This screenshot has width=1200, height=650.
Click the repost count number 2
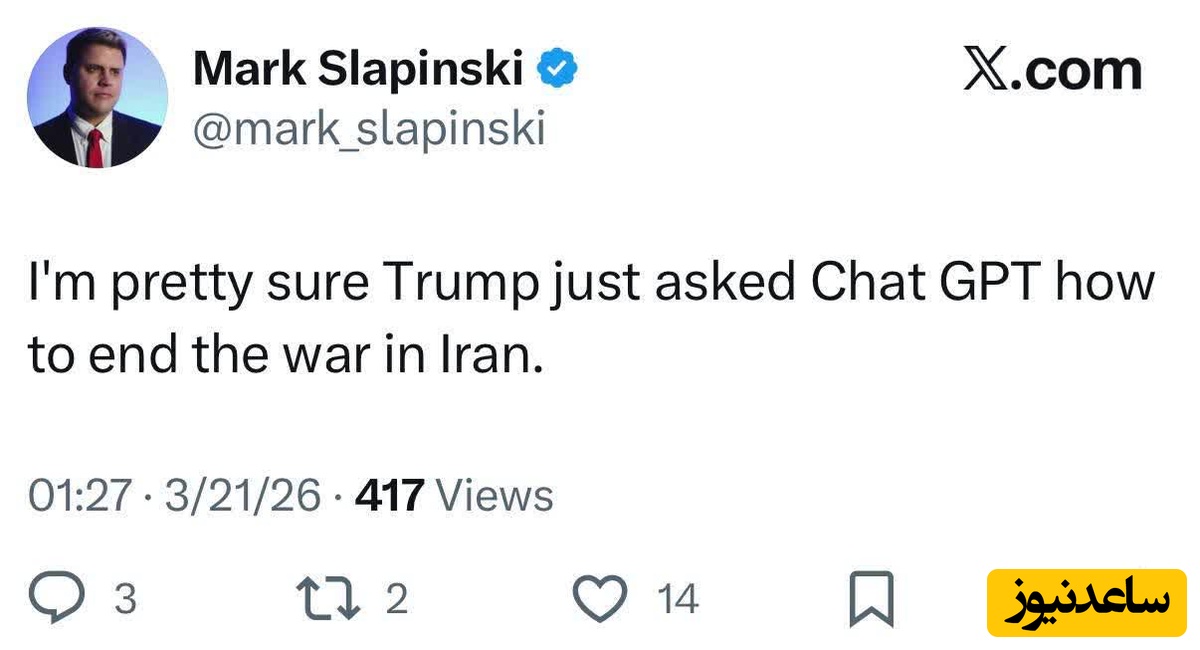pos(396,600)
